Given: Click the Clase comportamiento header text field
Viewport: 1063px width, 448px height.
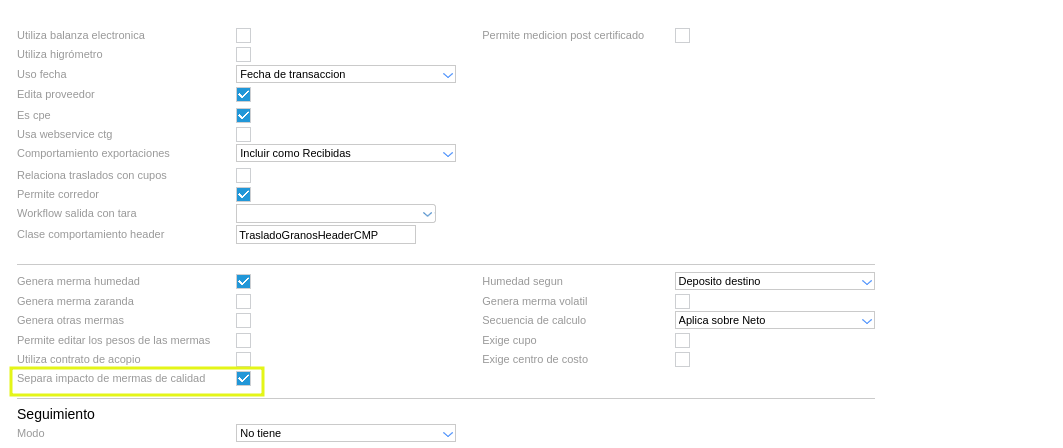Looking at the screenshot, I should [x=326, y=234].
